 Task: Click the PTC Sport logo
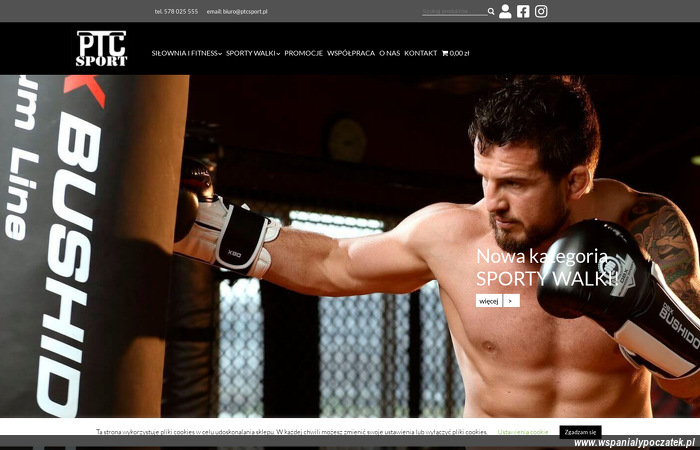(x=102, y=49)
